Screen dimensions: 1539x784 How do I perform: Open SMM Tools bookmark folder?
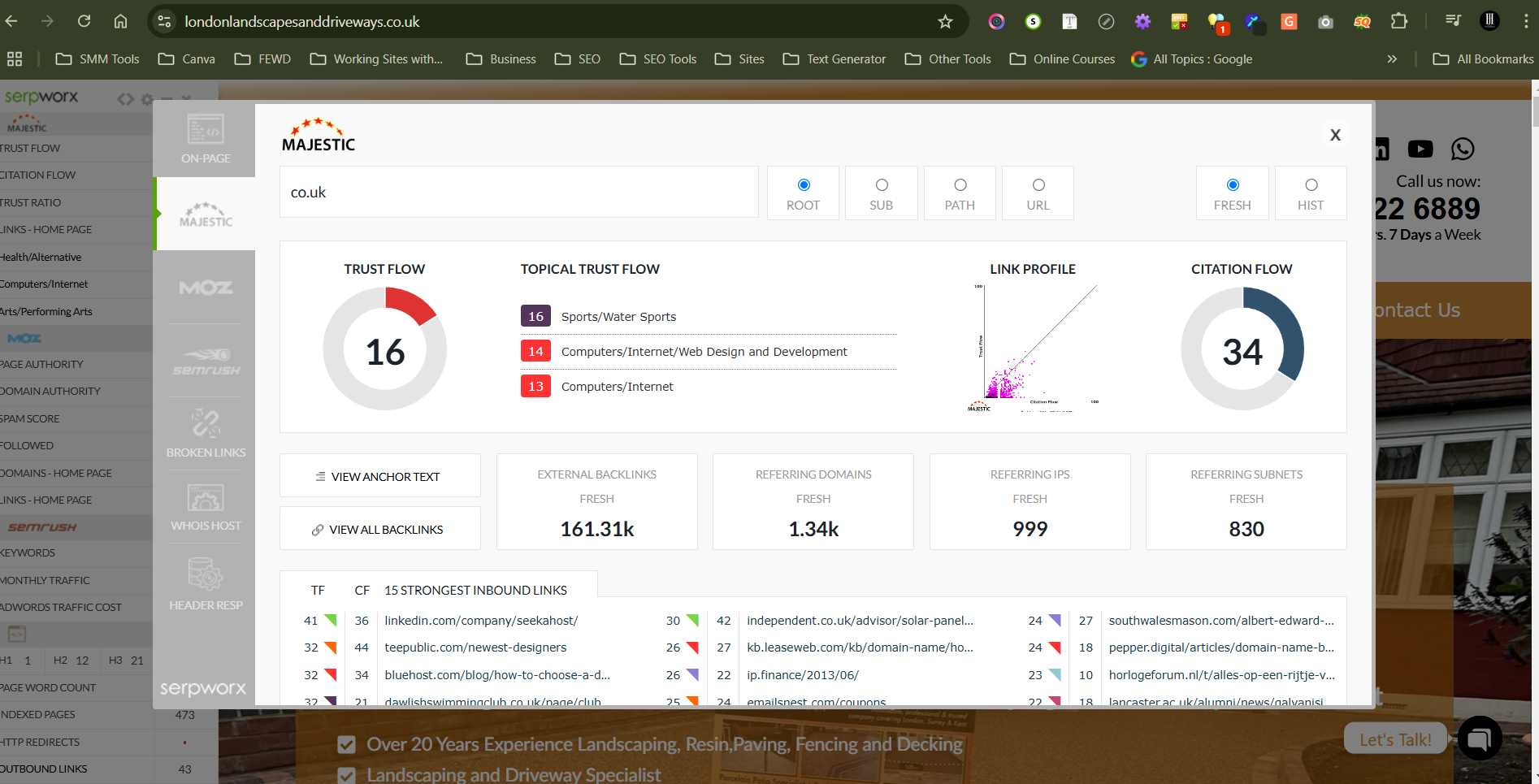(98, 58)
